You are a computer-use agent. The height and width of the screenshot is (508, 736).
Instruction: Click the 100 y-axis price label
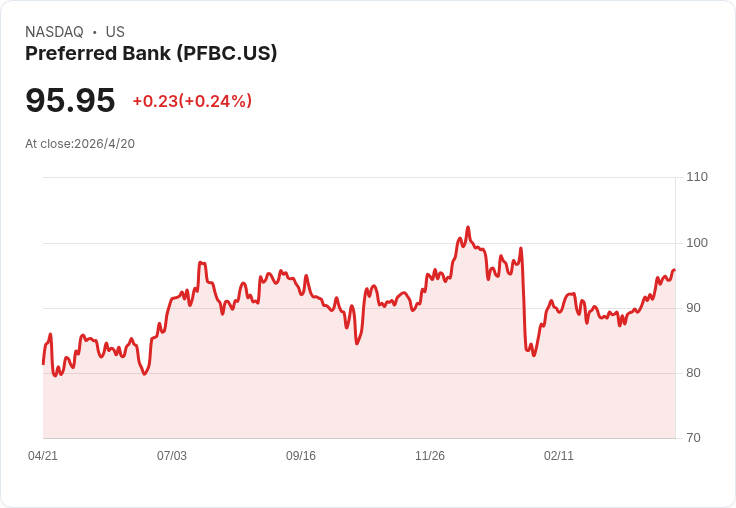coord(697,243)
